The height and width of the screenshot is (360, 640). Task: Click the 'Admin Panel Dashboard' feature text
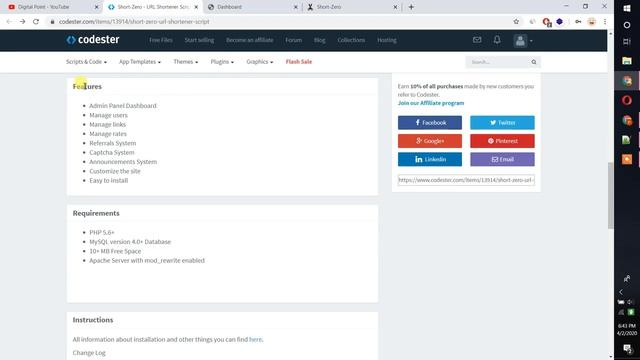(x=123, y=105)
